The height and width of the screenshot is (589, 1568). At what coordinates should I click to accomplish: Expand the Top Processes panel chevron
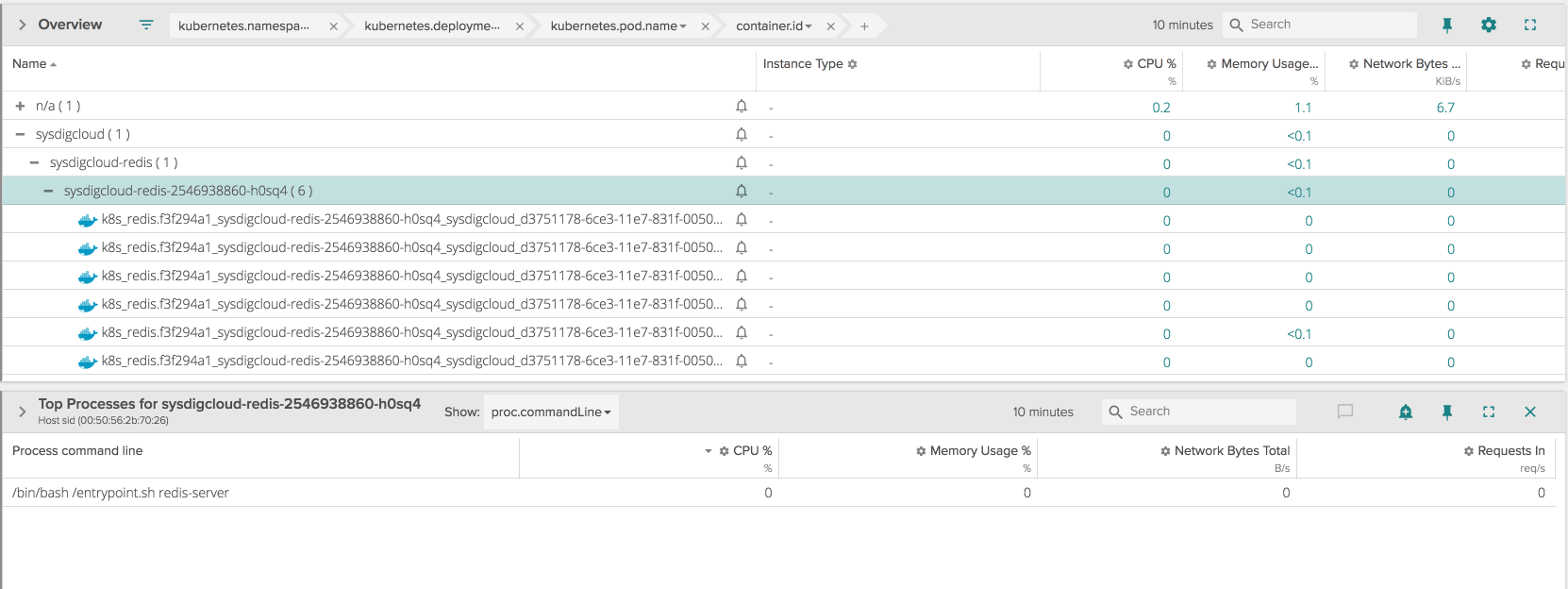(23, 412)
